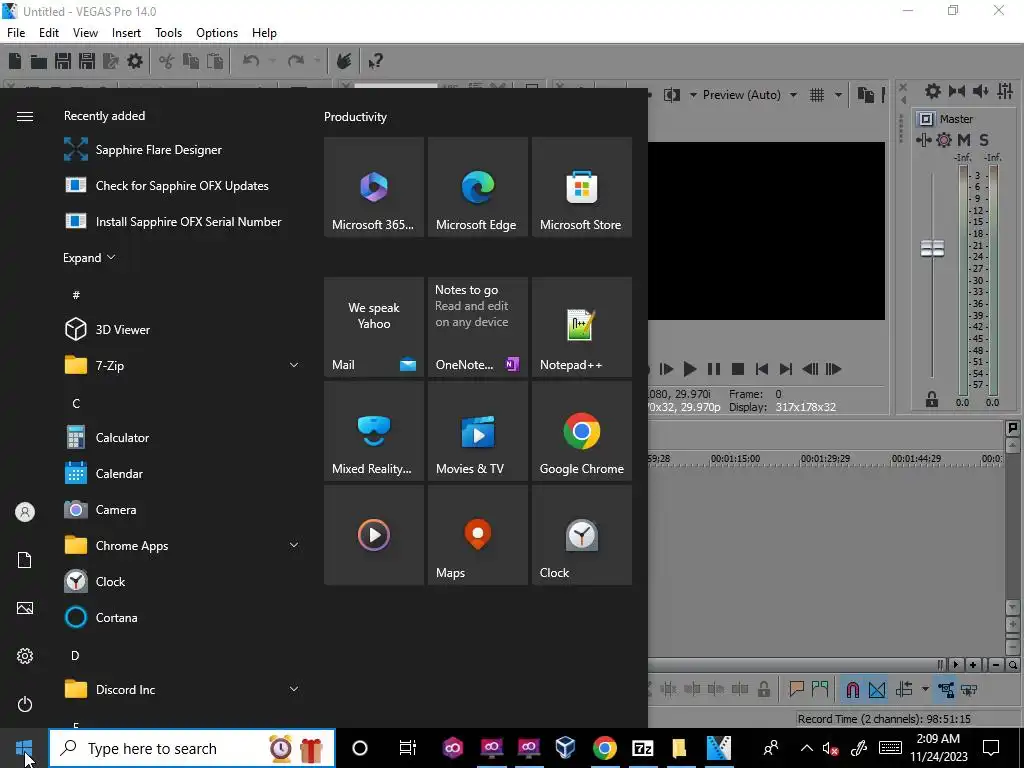Click the taskbar search box

point(192,748)
